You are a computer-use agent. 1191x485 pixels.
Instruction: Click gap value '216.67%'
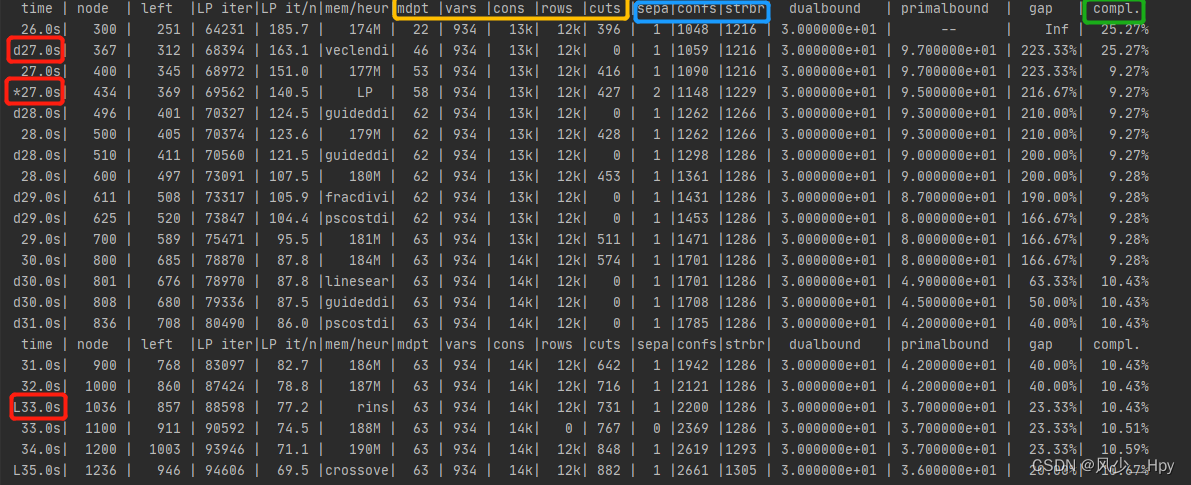coord(1049,93)
